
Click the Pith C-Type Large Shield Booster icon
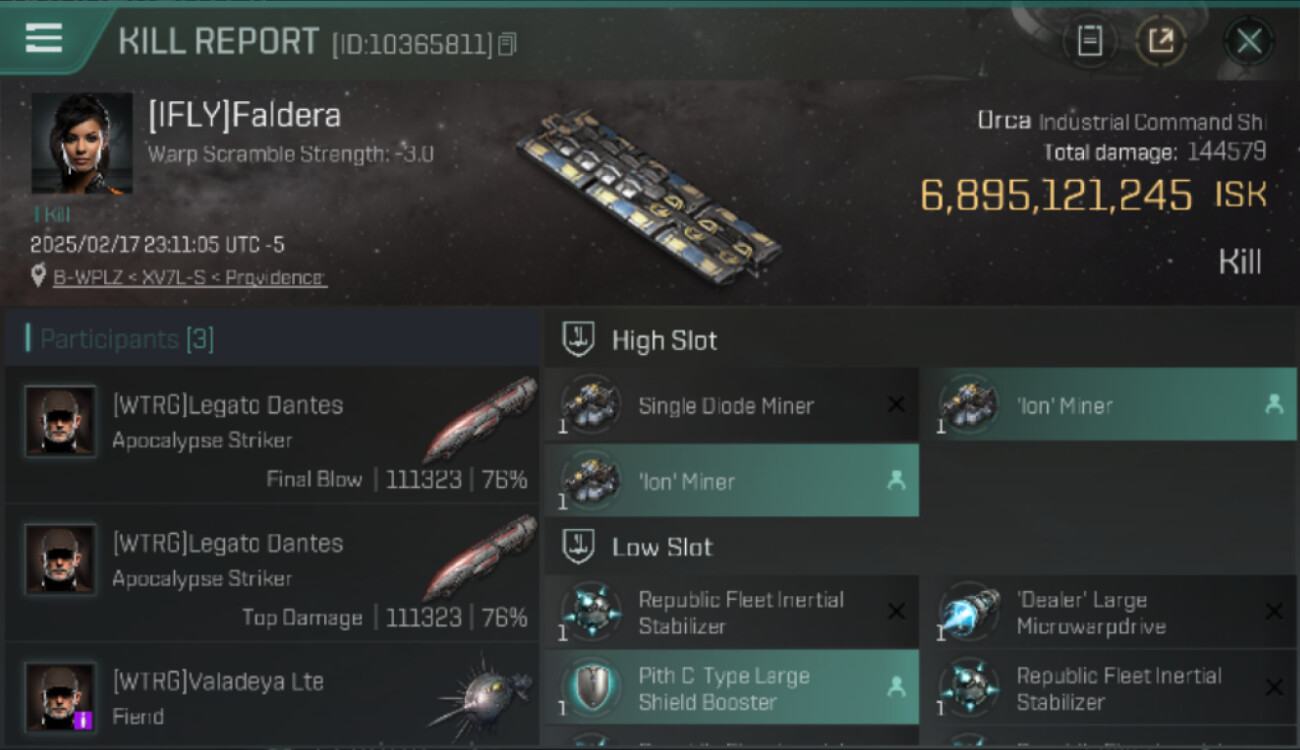(x=591, y=688)
